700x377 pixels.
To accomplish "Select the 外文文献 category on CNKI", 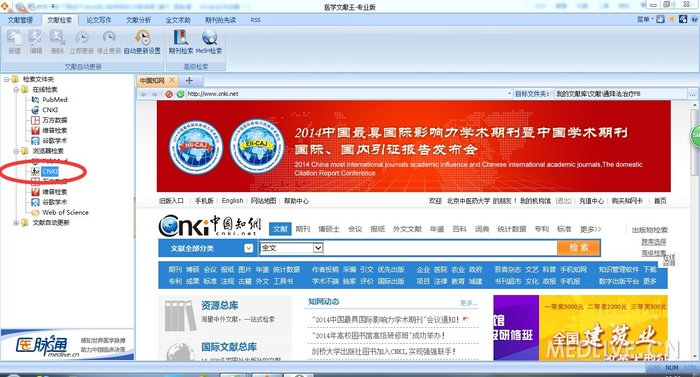I will (407, 229).
